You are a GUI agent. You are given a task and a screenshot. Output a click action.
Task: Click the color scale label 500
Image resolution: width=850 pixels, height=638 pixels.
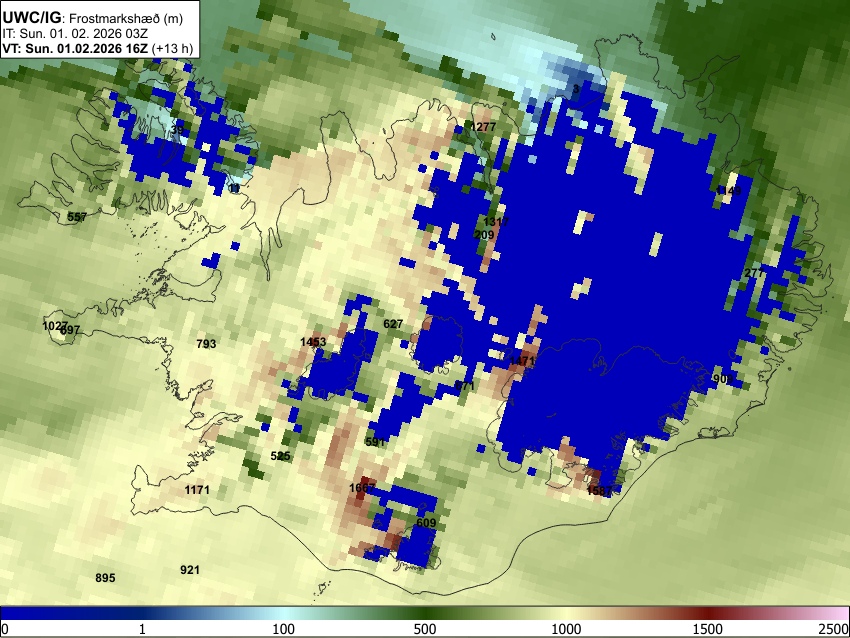[x=425, y=629]
